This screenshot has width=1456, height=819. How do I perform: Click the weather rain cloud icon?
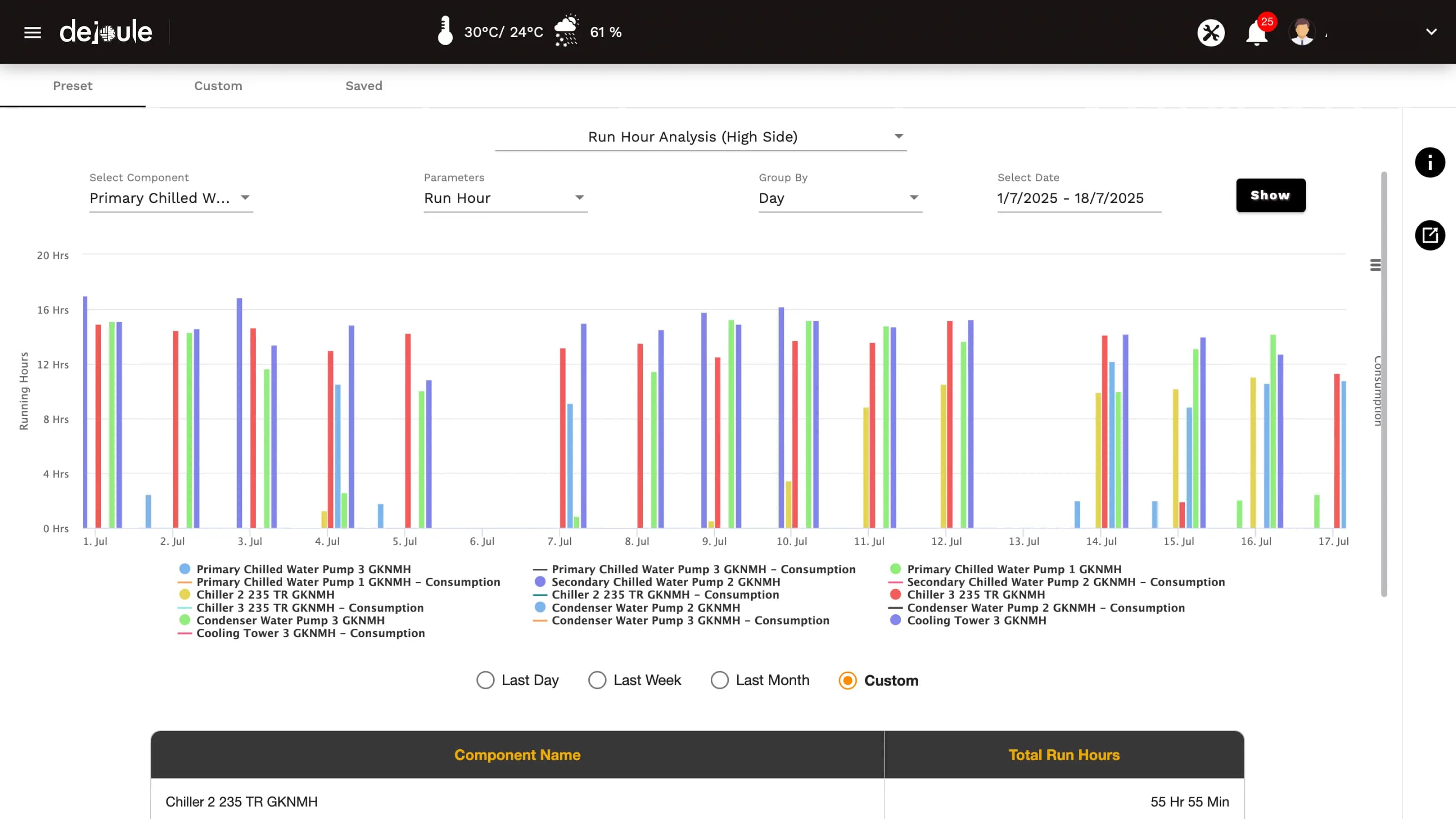point(566,31)
